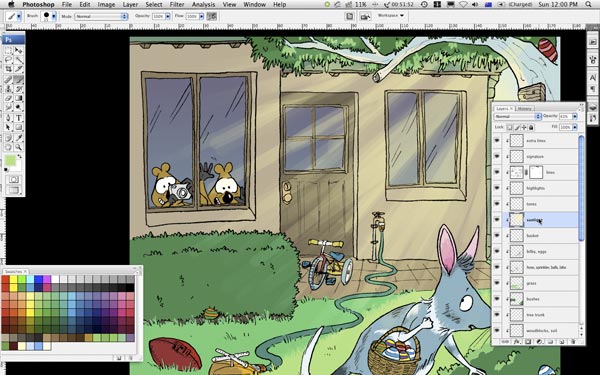Open the Image menu
Viewport: 600px width, 375px height.
(x=106, y=5)
